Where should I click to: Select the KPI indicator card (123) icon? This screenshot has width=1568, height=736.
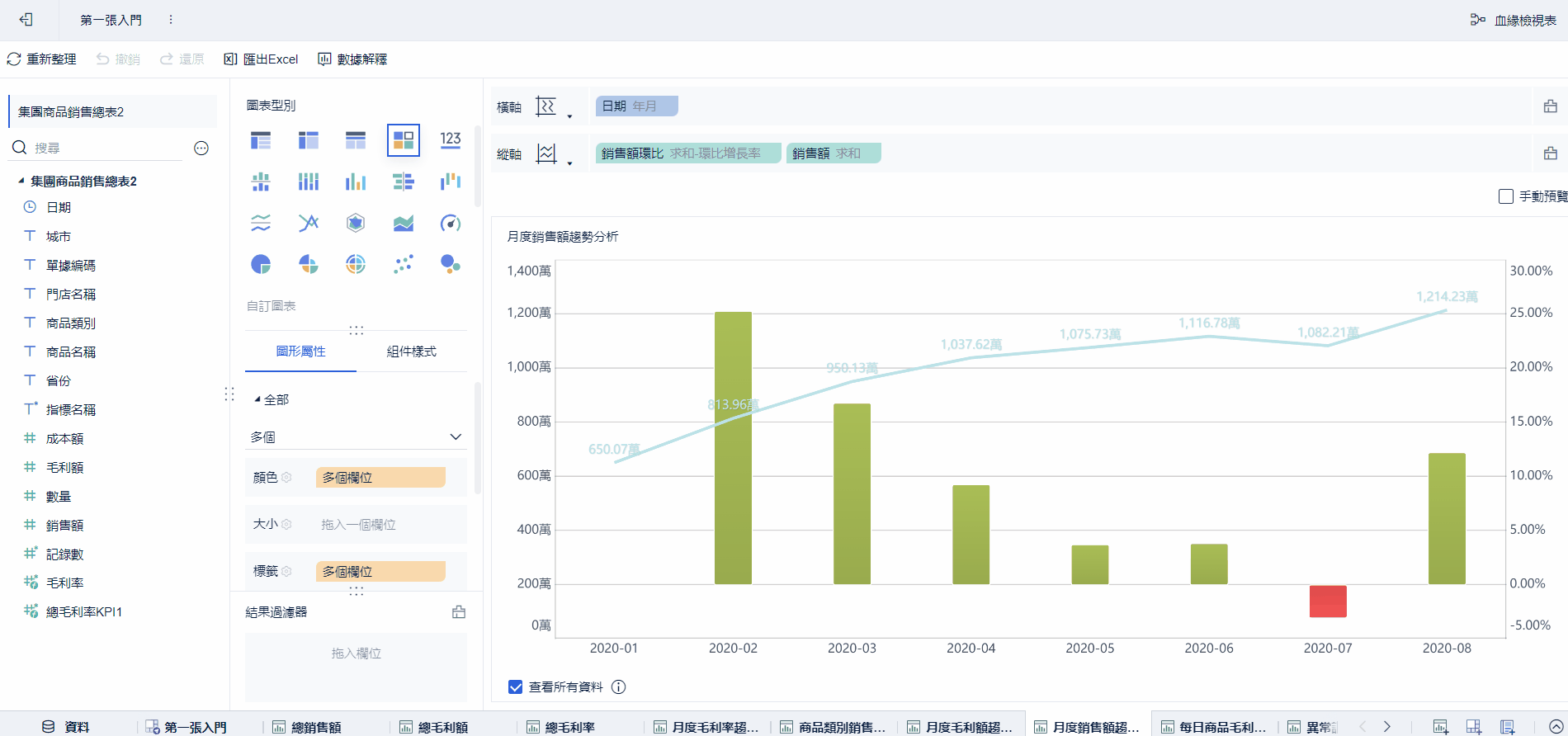[x=451, y=140]
